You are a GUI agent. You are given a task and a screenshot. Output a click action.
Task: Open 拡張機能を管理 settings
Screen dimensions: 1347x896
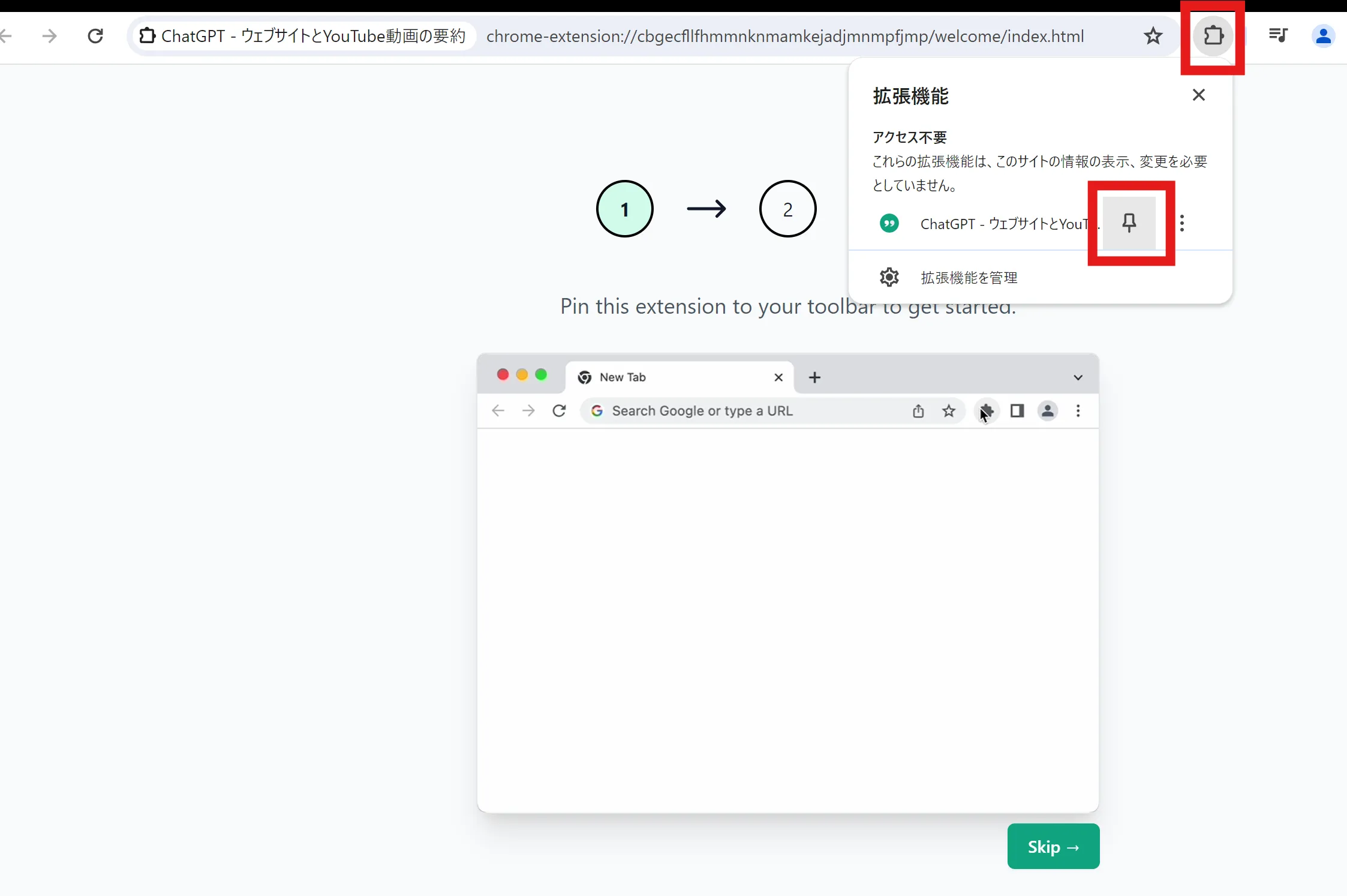1041,278
